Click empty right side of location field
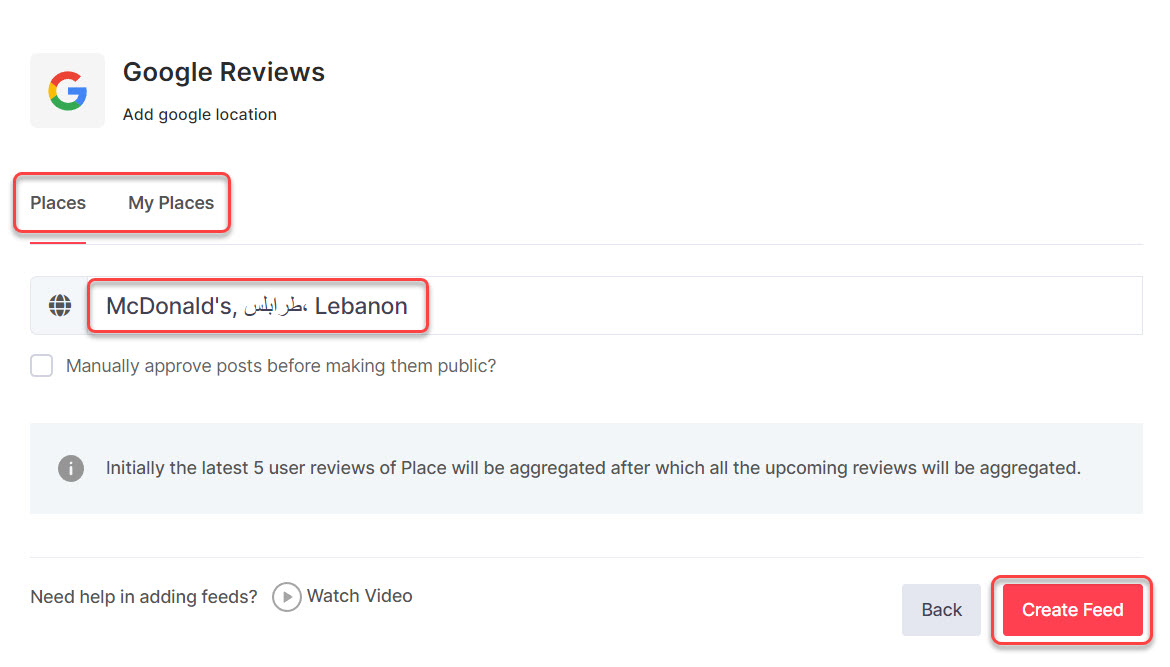1170x667 pixels. tap(780, 306)
